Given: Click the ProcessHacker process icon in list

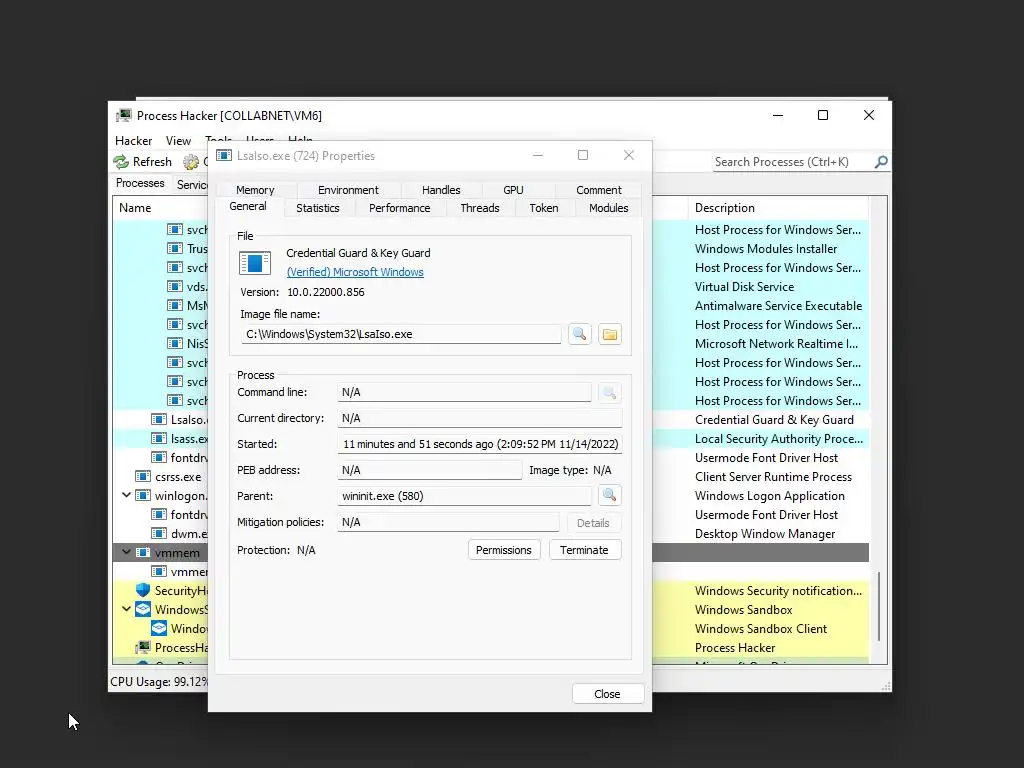Looking at the screenshot, I should [x=143, y=647].
